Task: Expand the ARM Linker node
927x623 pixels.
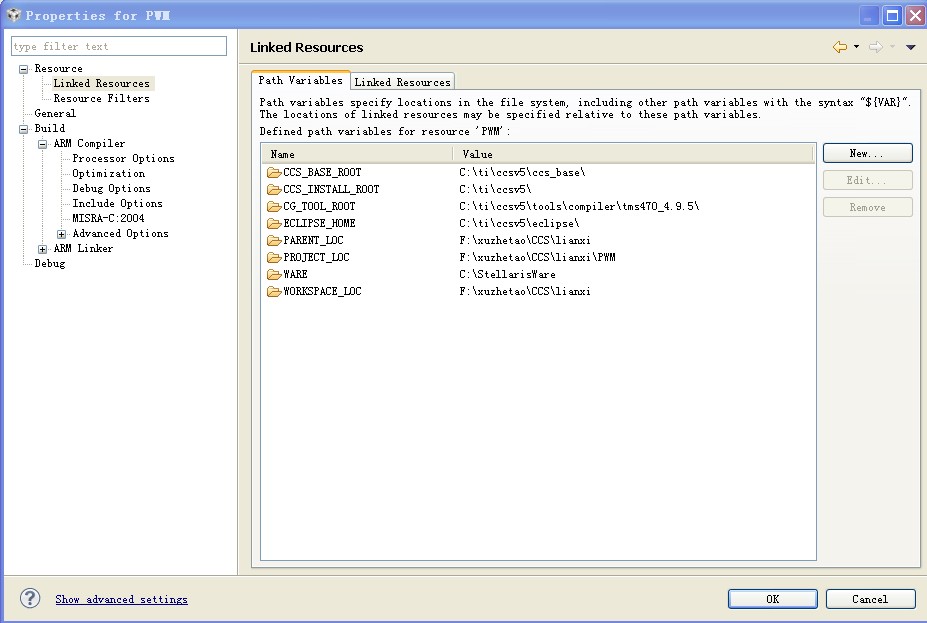Action: click(43, 249)
